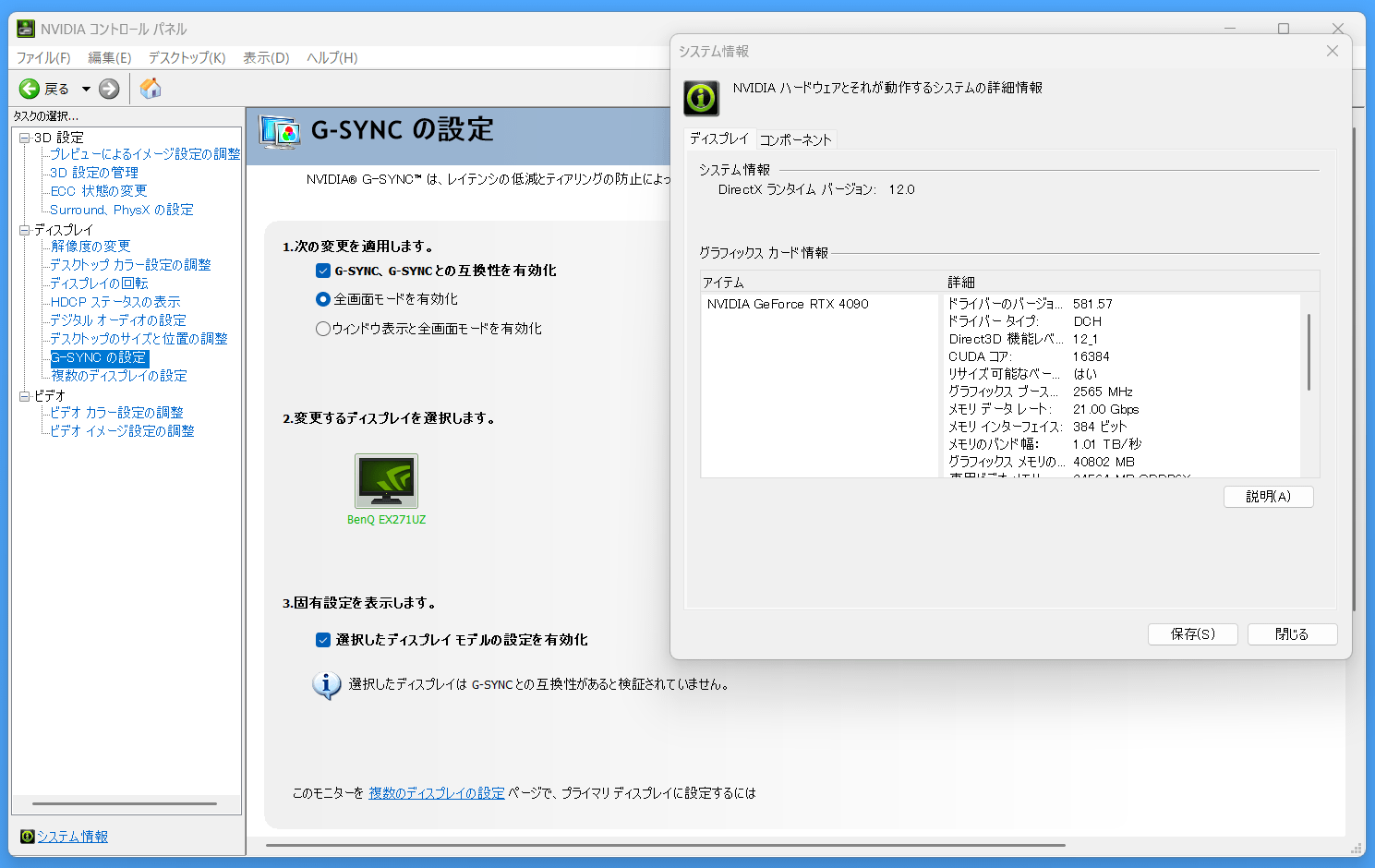Open the デスクトップ(K) menu

point(187,57)
